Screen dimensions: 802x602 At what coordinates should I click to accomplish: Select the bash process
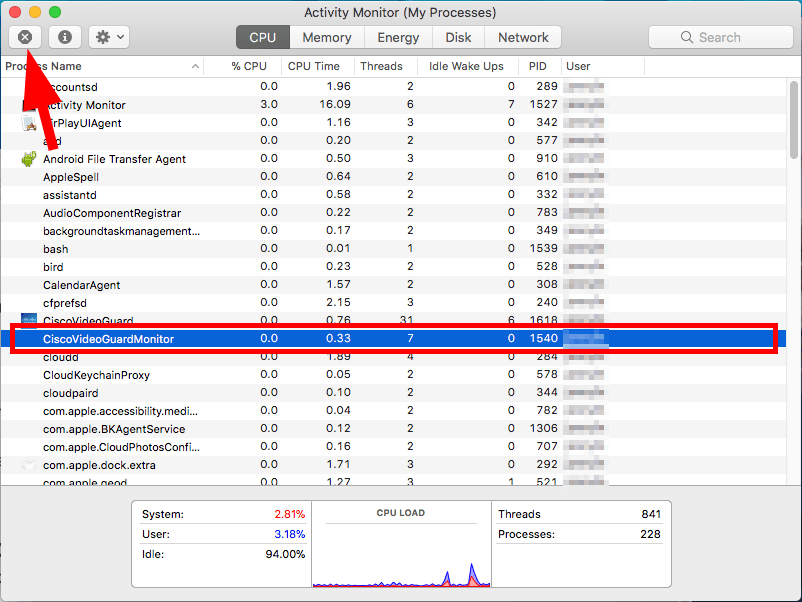[x=393, y=249]
